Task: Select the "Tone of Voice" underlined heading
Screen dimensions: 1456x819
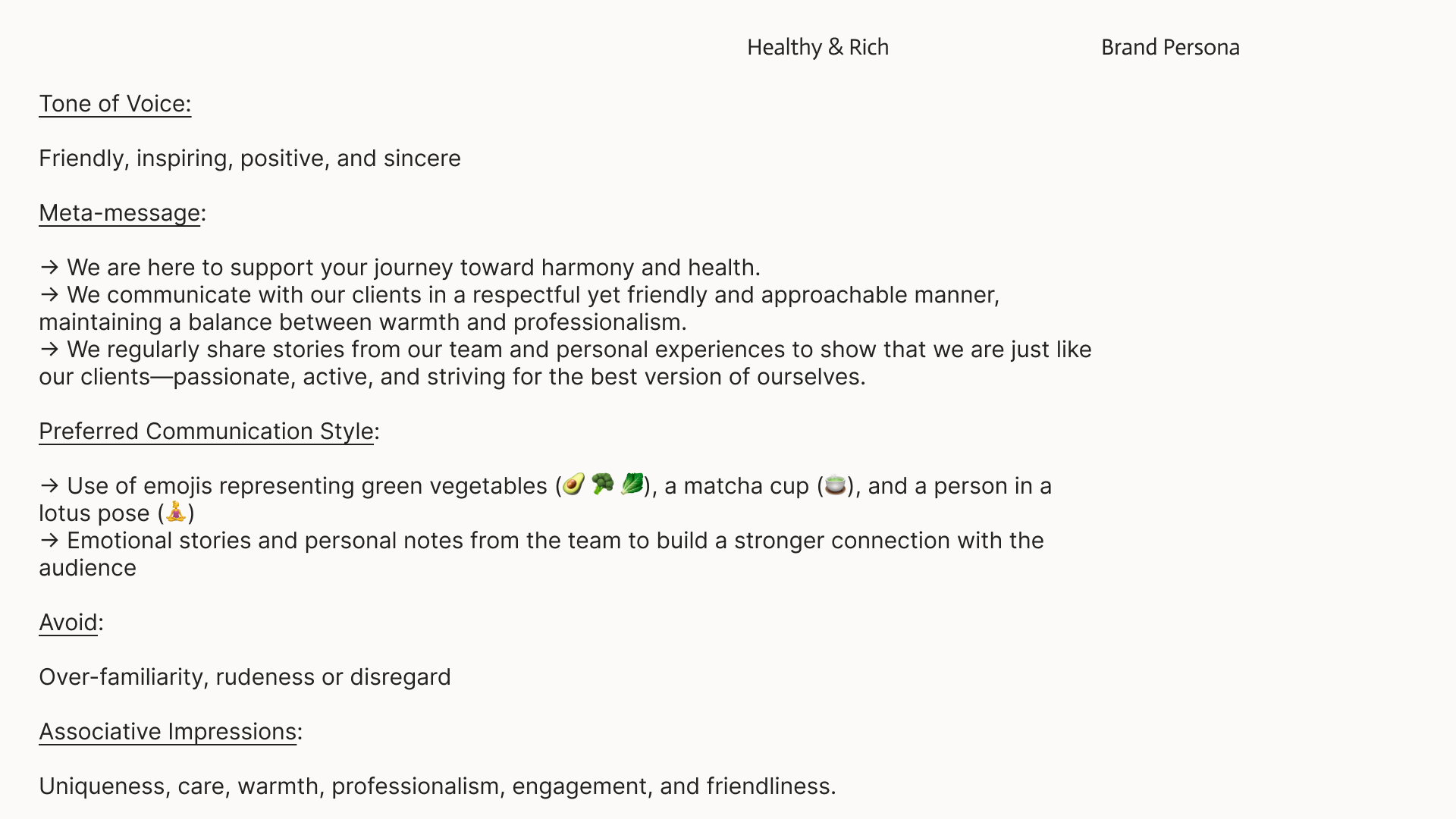Action: [x=115, y=104]
